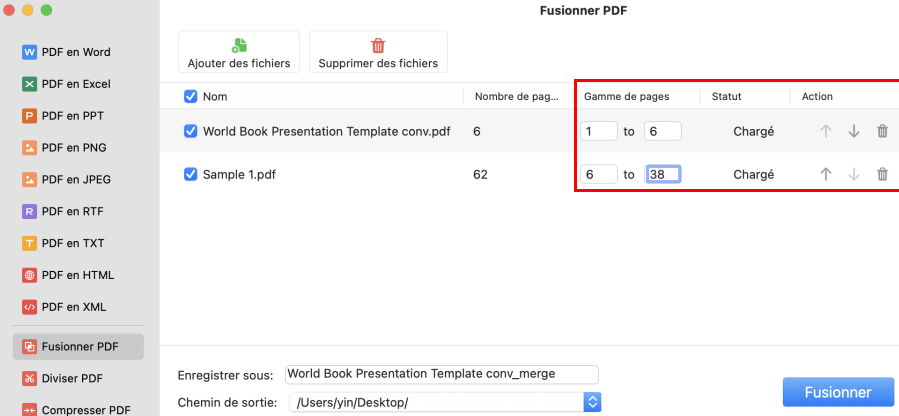Open Compresser PDF tool
The width and height of the screenshot is (899, 416).
pos(75,410)
